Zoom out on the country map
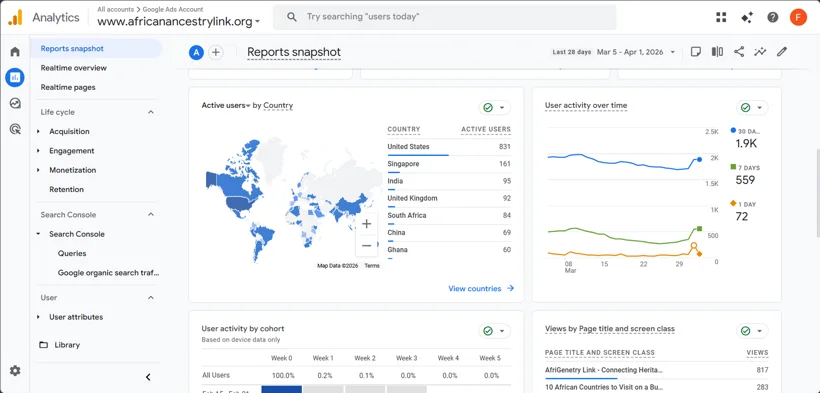Screen dimensions: 820x393 click(367, 245)
